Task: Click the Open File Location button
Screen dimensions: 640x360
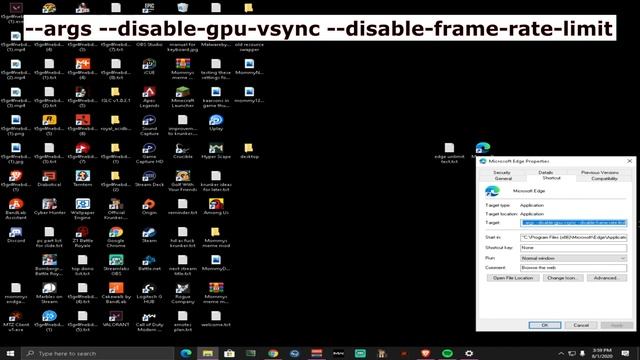Action: [513, 278]
